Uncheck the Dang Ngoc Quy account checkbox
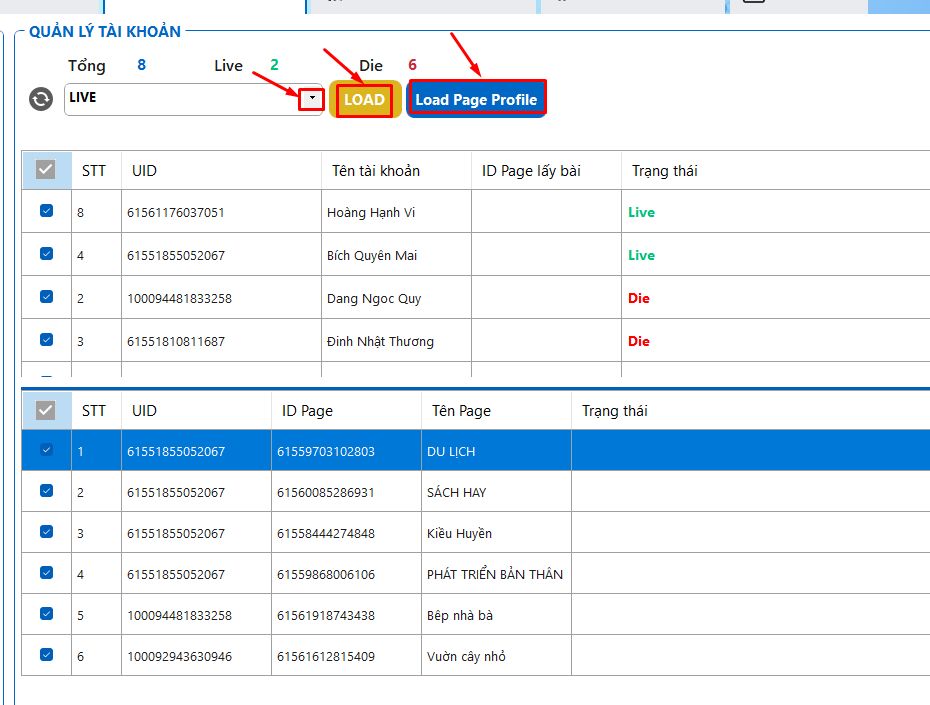Image resolution: width=930 pixels, height=705 pixels. tap(46, 296)
